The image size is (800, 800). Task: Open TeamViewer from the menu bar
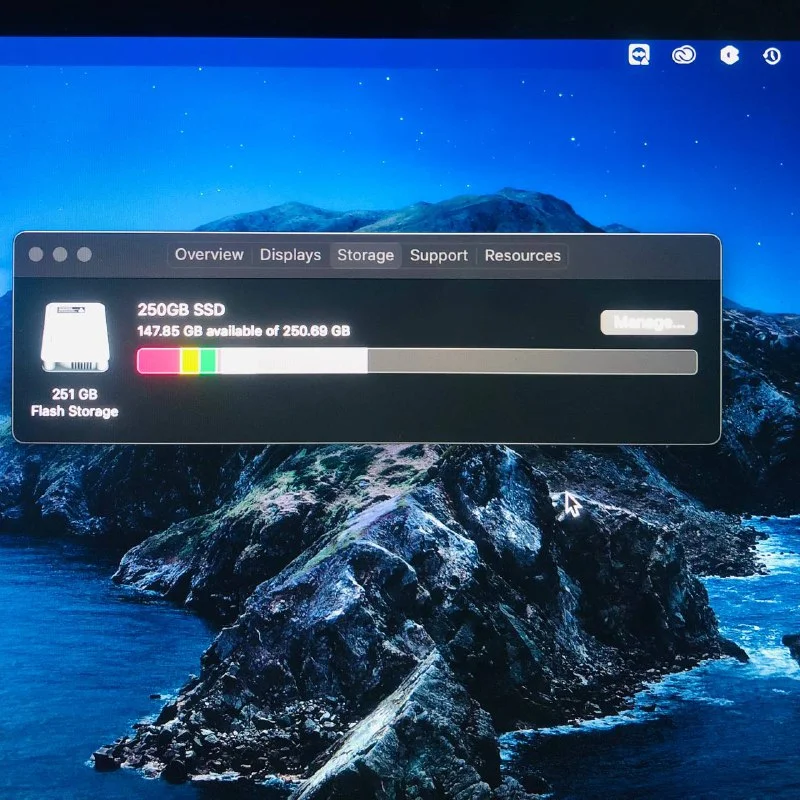(x=639, y=55)
